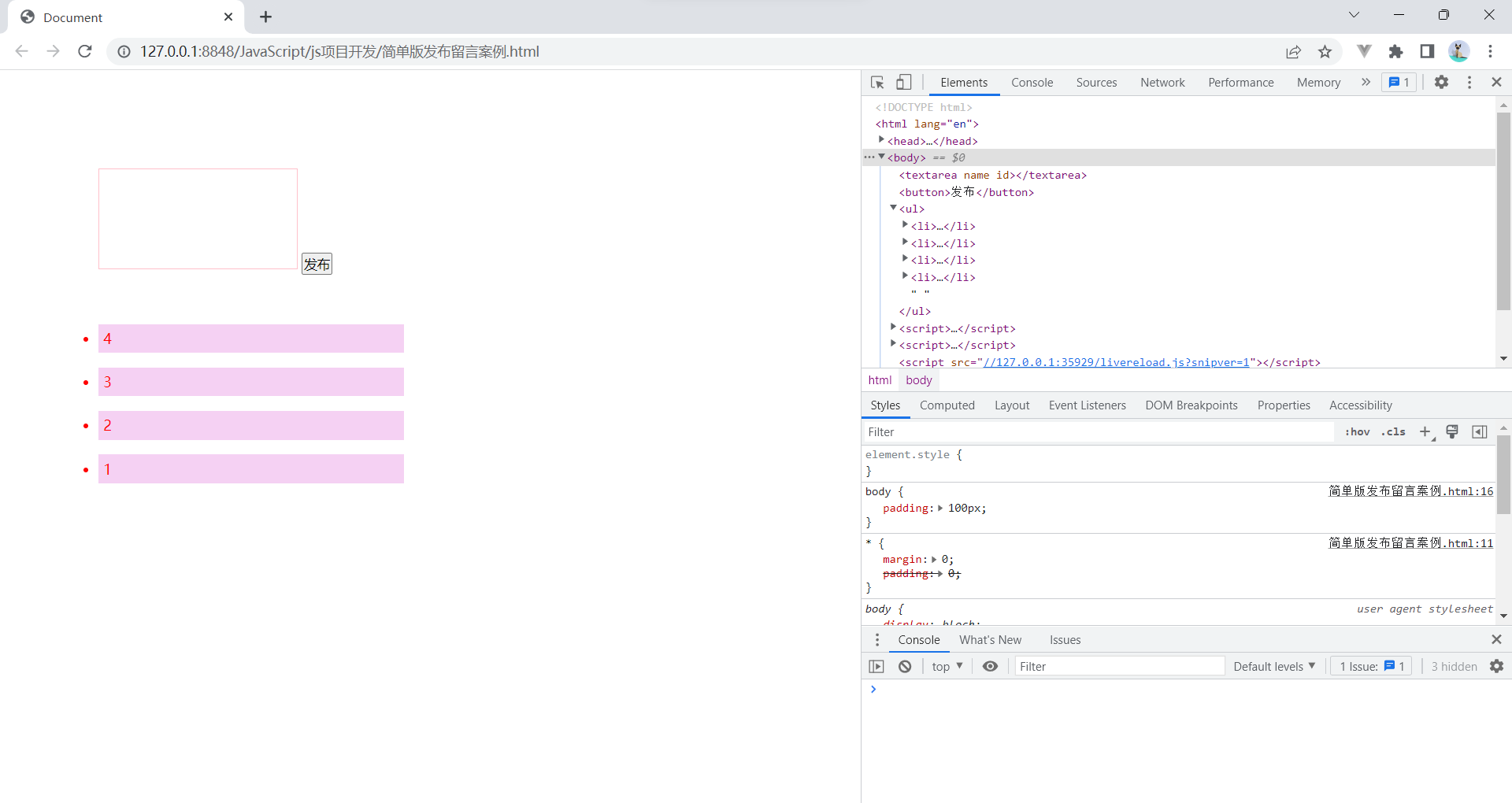Viewport: 1512px width, 803px height.
Task: Expand padding shorthand in body rule
Action: pyautogui.click(x=940, y=509)
